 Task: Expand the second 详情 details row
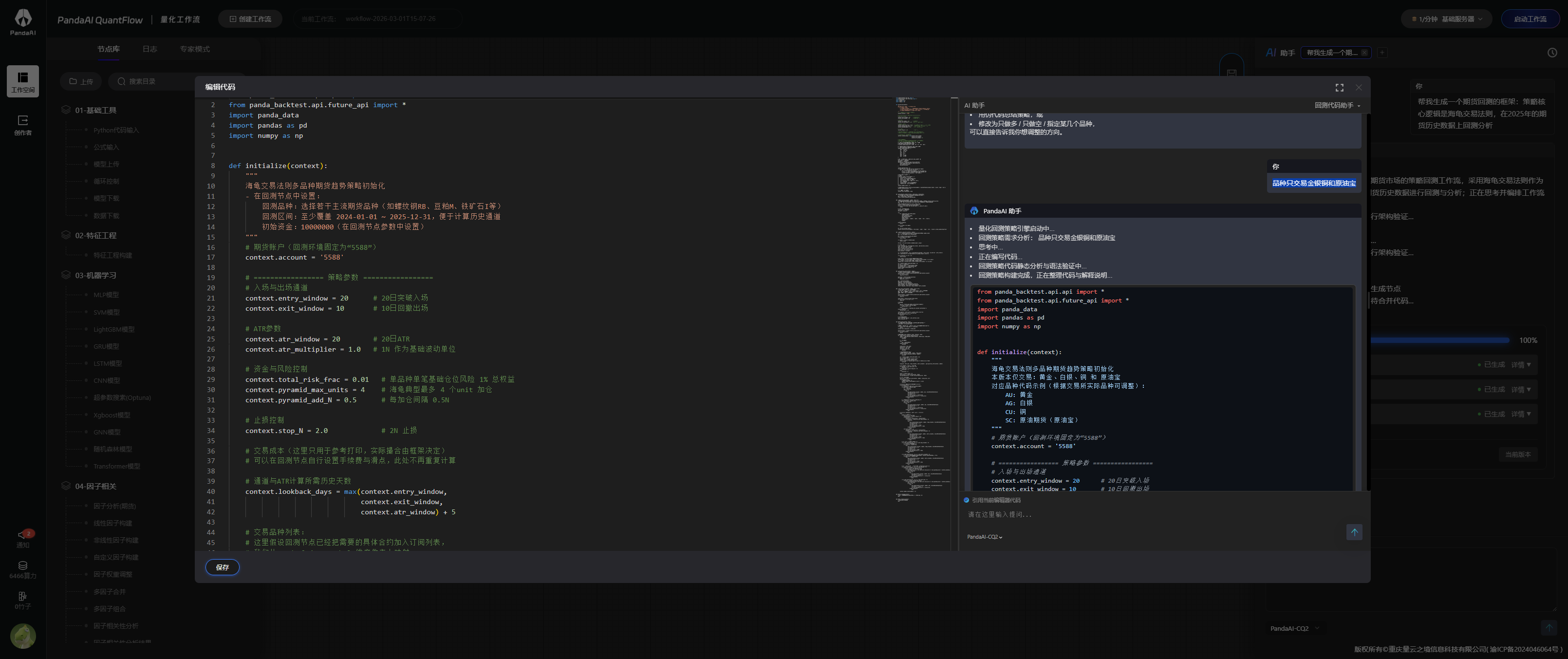(1520, 389)
